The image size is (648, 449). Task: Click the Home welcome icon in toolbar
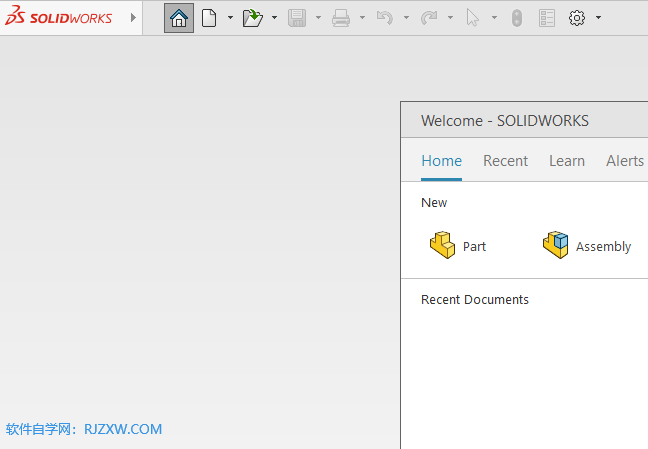179,18
